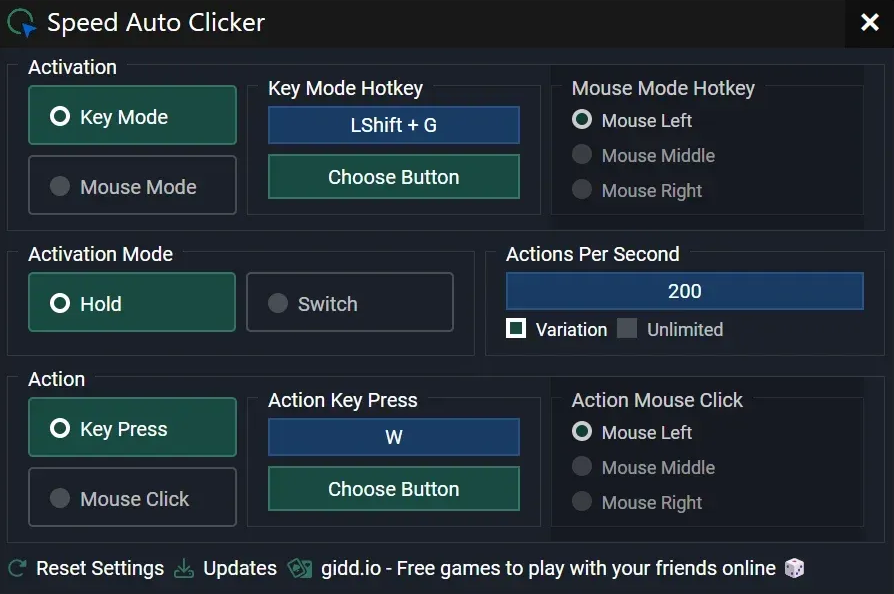Viewport: 894px width, 594px height.
Task: Switch activation mode to Switch
Action: [x=350, y=302]
